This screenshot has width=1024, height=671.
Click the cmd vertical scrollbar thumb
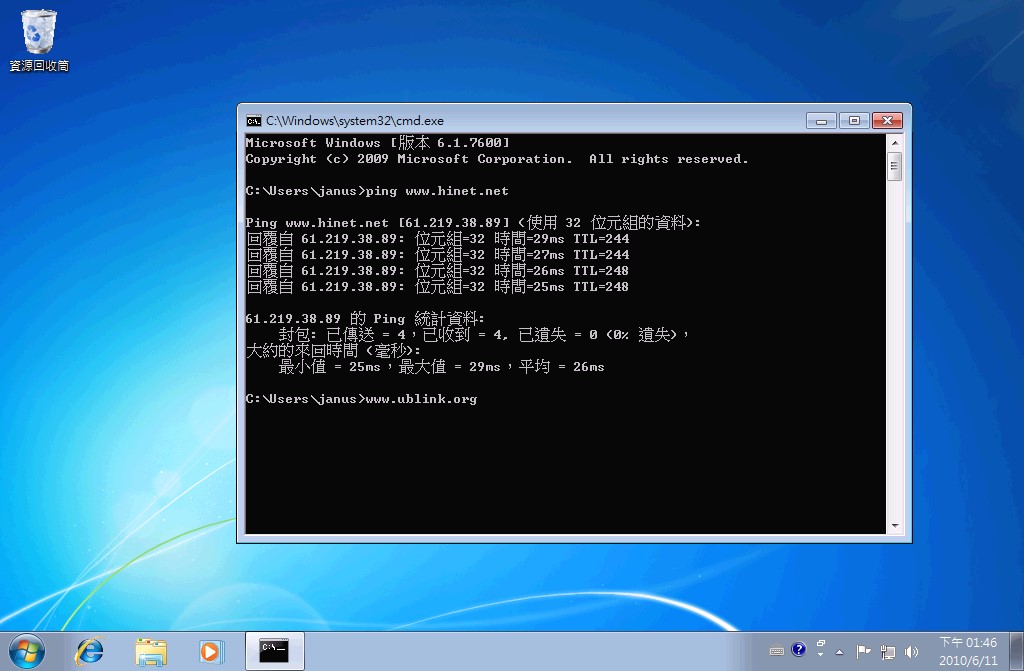[895, 167]
